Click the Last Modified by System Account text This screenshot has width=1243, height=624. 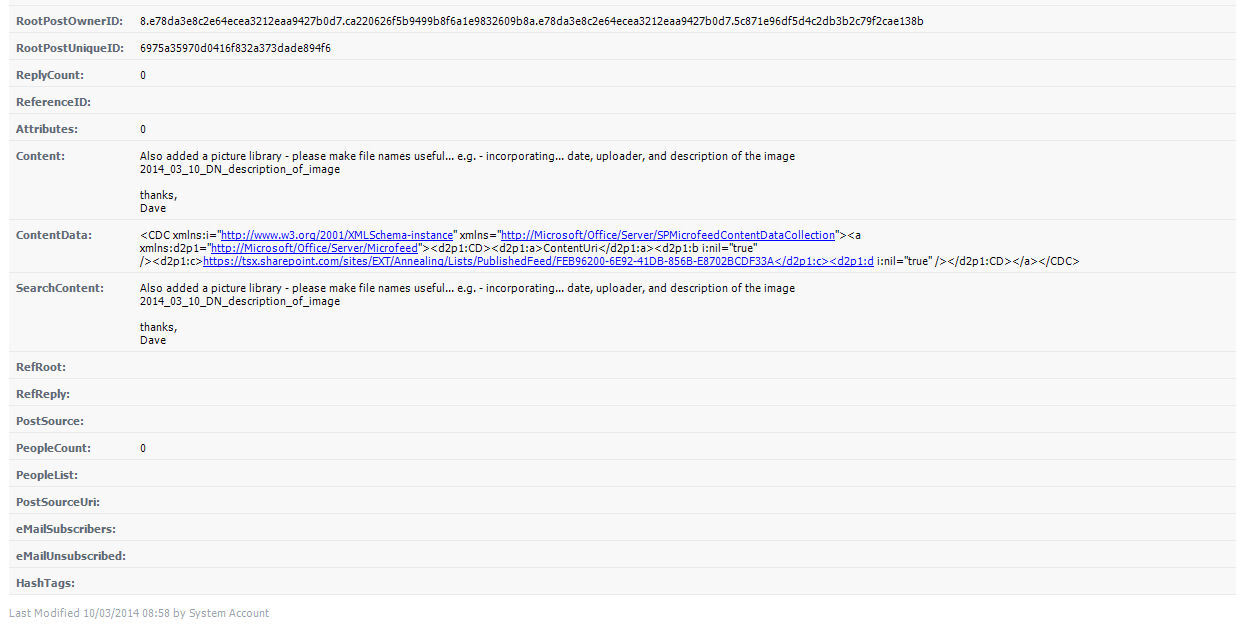pos(139,613)
